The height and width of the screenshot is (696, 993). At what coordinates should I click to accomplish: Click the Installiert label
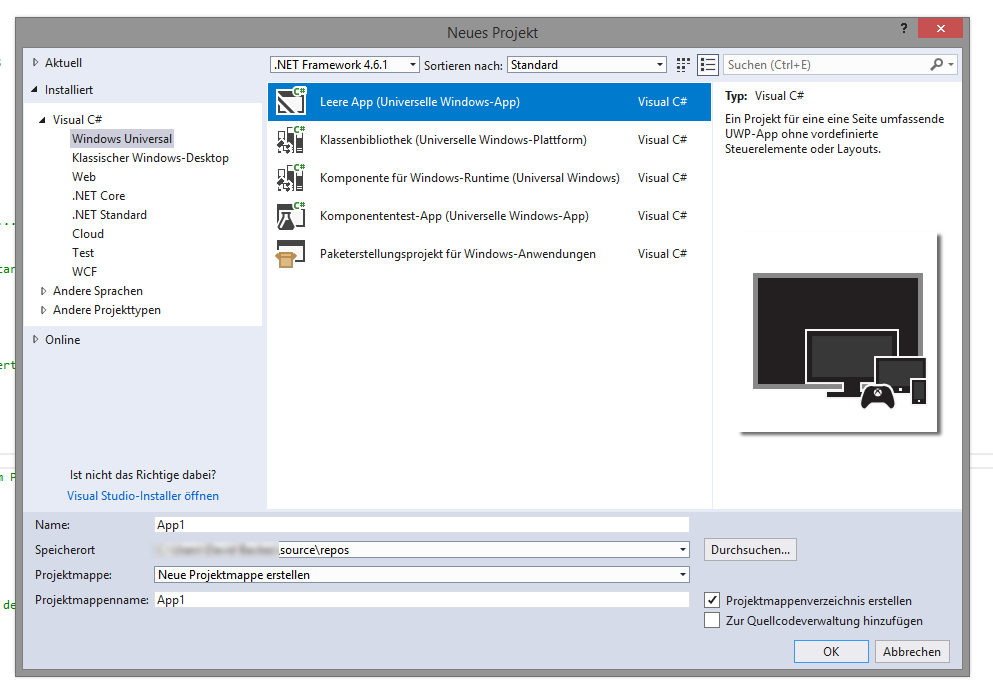69,90
